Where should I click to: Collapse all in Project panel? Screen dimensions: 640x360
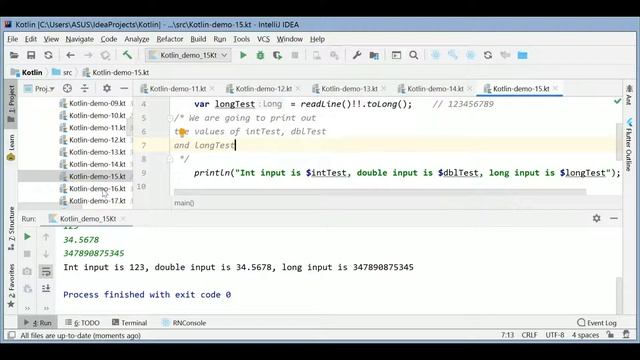pyautogui.click(x=84, y=88)
